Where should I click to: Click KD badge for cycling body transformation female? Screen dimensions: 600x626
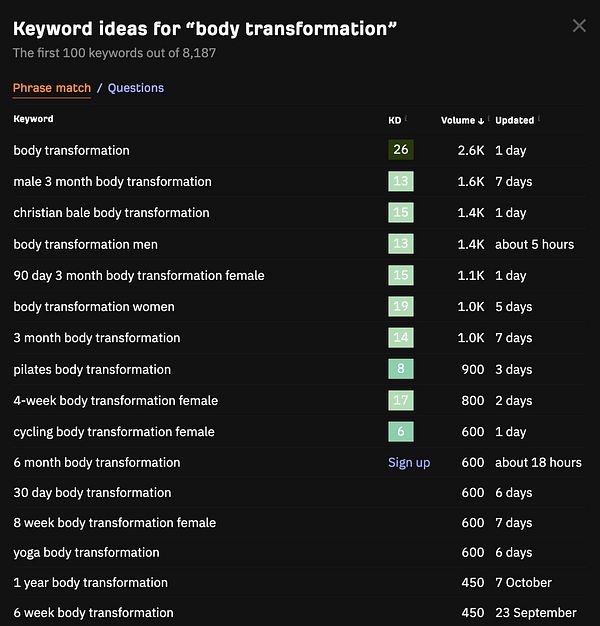pos(400,432)
